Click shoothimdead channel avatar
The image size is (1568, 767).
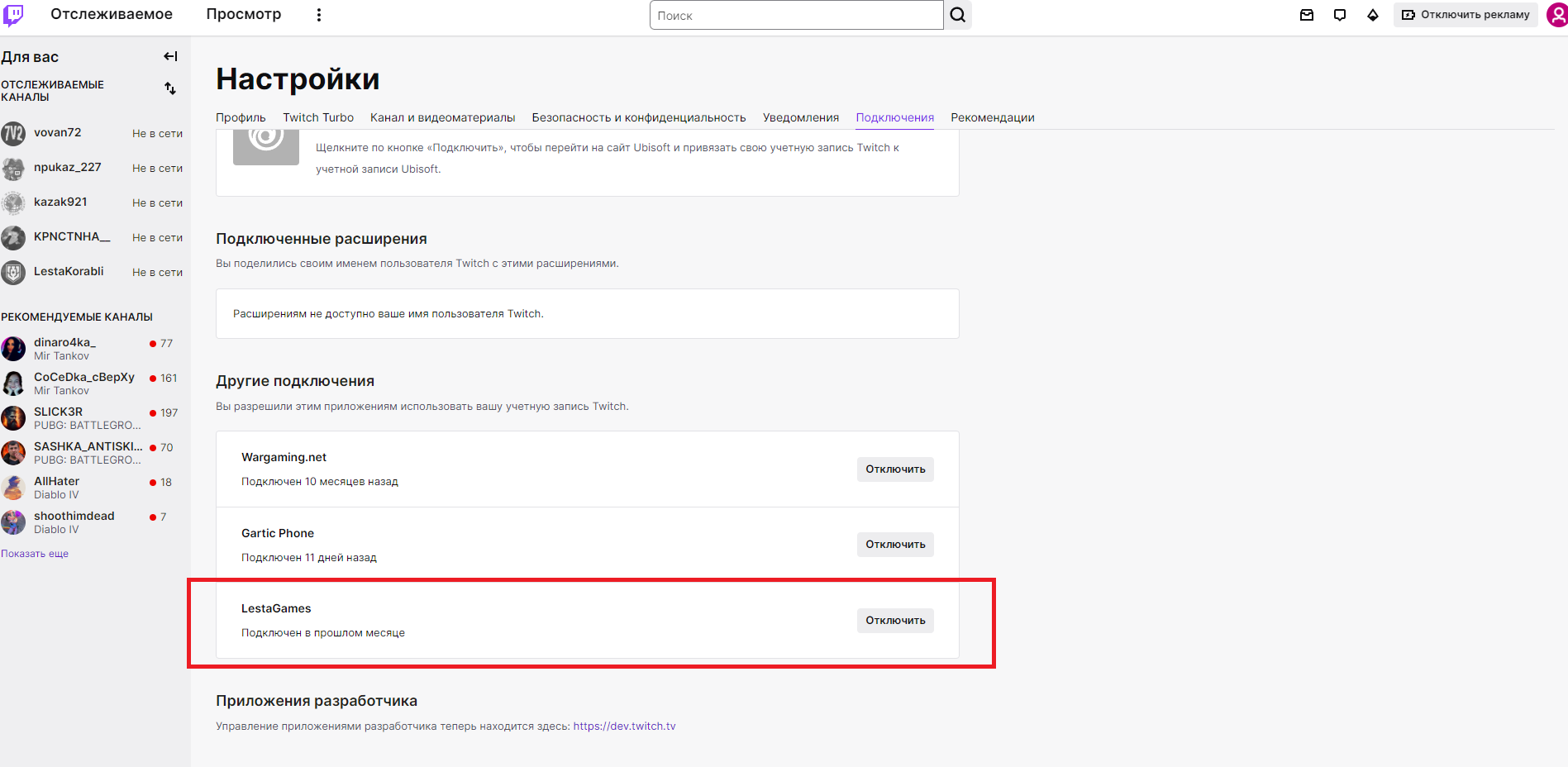(13, 522)
